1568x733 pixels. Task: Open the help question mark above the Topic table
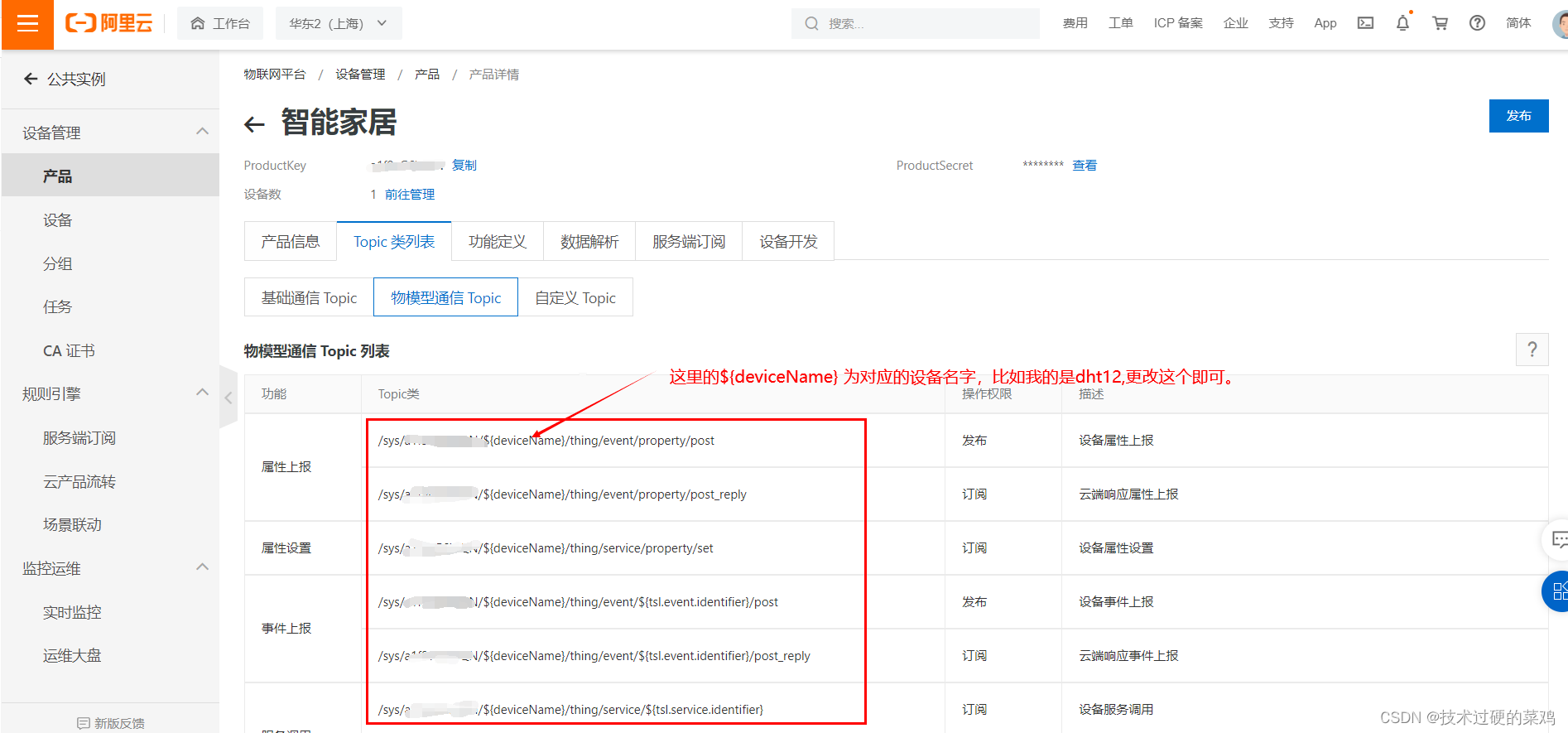pos(1532,350)
